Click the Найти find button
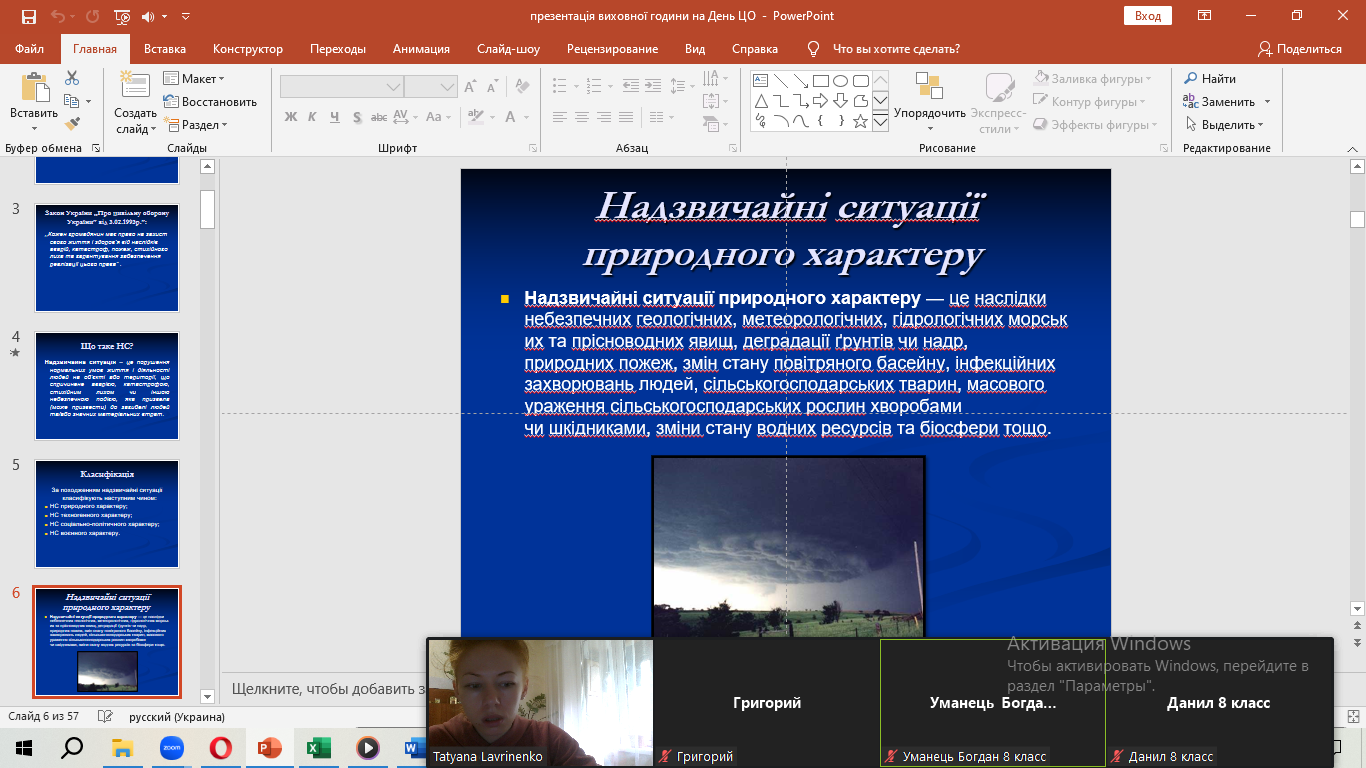The width and height of the screenshot is (1366, 768). click(1210, 79)
